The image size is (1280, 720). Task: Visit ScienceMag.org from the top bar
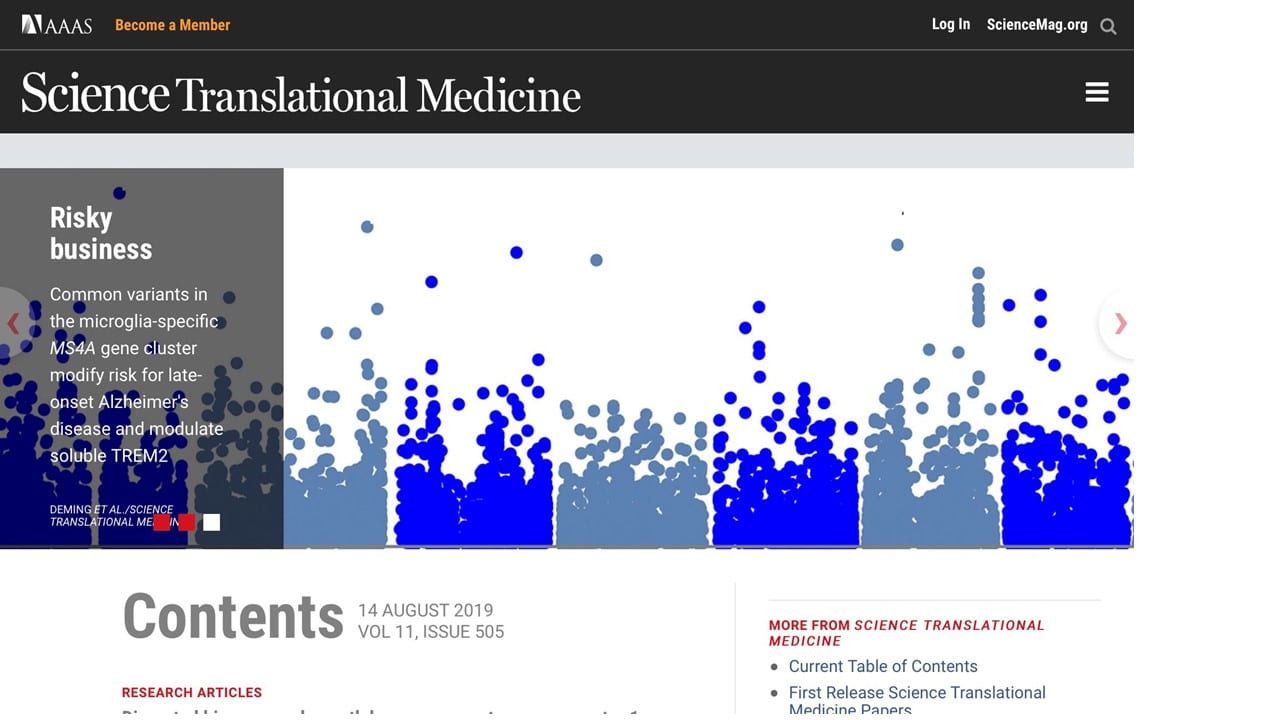tap(1037, 25)
